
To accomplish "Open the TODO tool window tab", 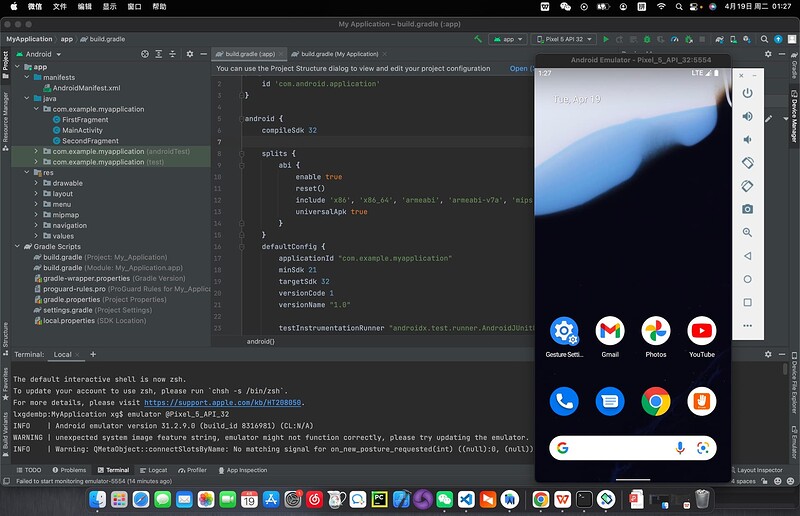I will [29, 470].
